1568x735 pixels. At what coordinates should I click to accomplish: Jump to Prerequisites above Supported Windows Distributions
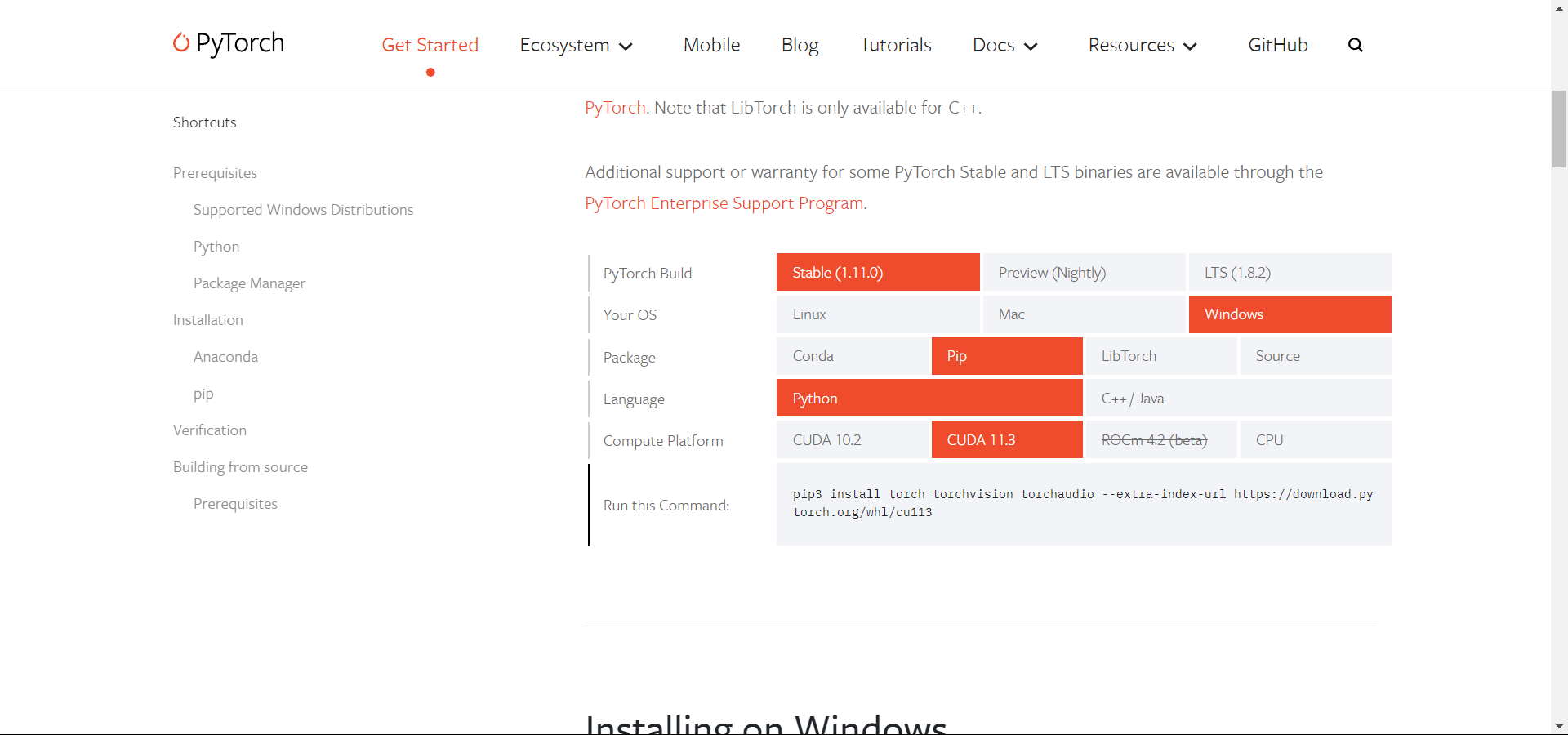coord(215,173)
